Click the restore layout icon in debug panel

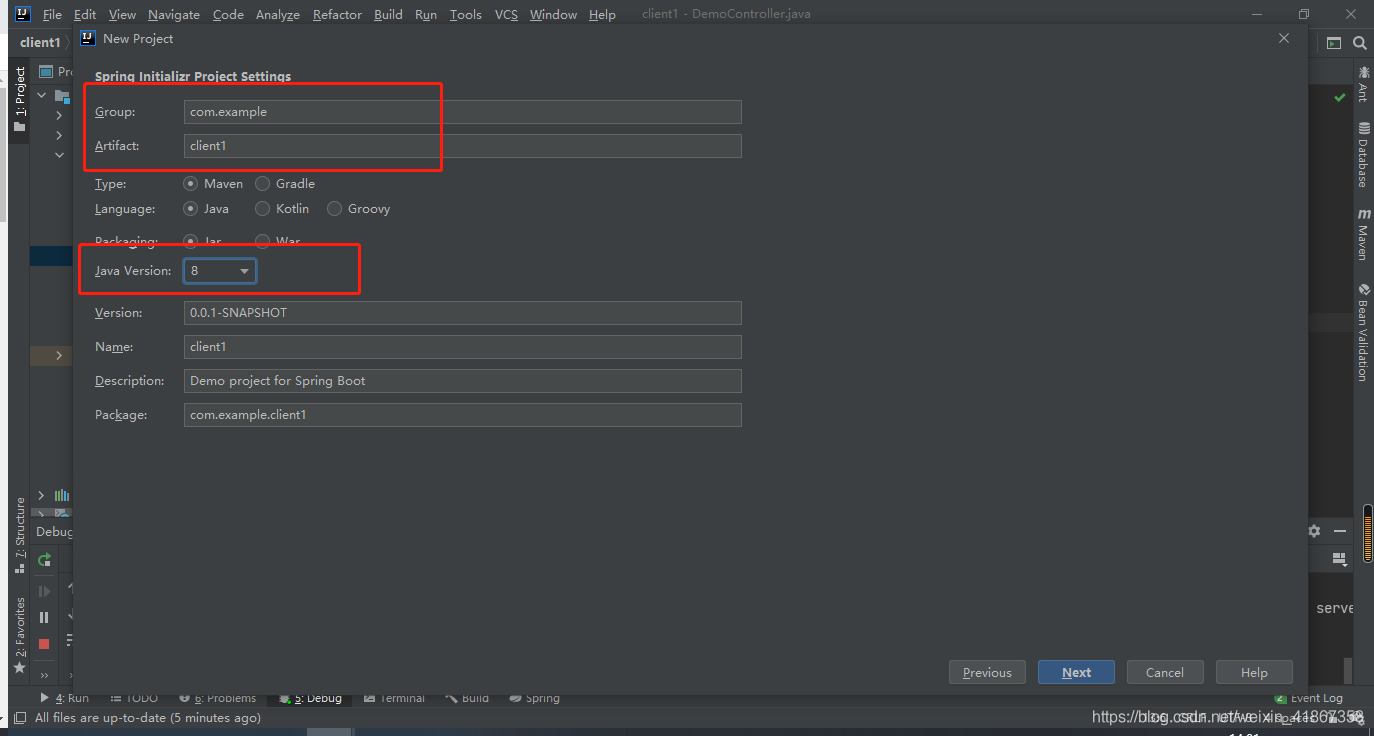pyautogui.click(x=1340, y=560)
